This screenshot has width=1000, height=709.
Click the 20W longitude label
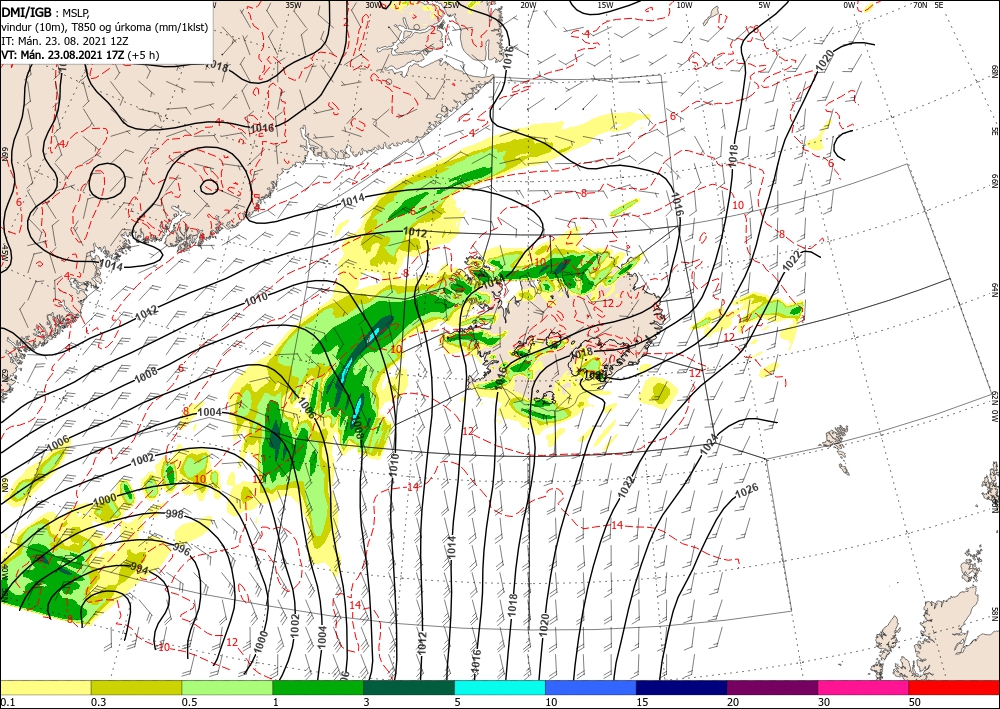(x=528, y=4)
